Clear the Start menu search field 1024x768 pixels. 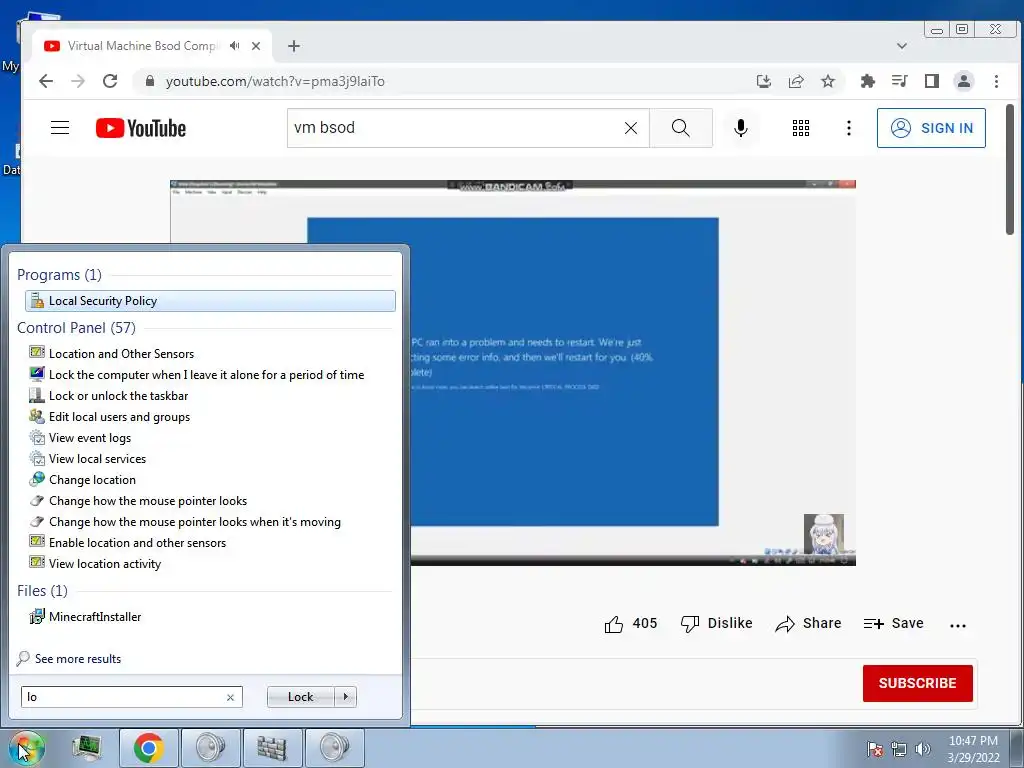pos(230,697)
